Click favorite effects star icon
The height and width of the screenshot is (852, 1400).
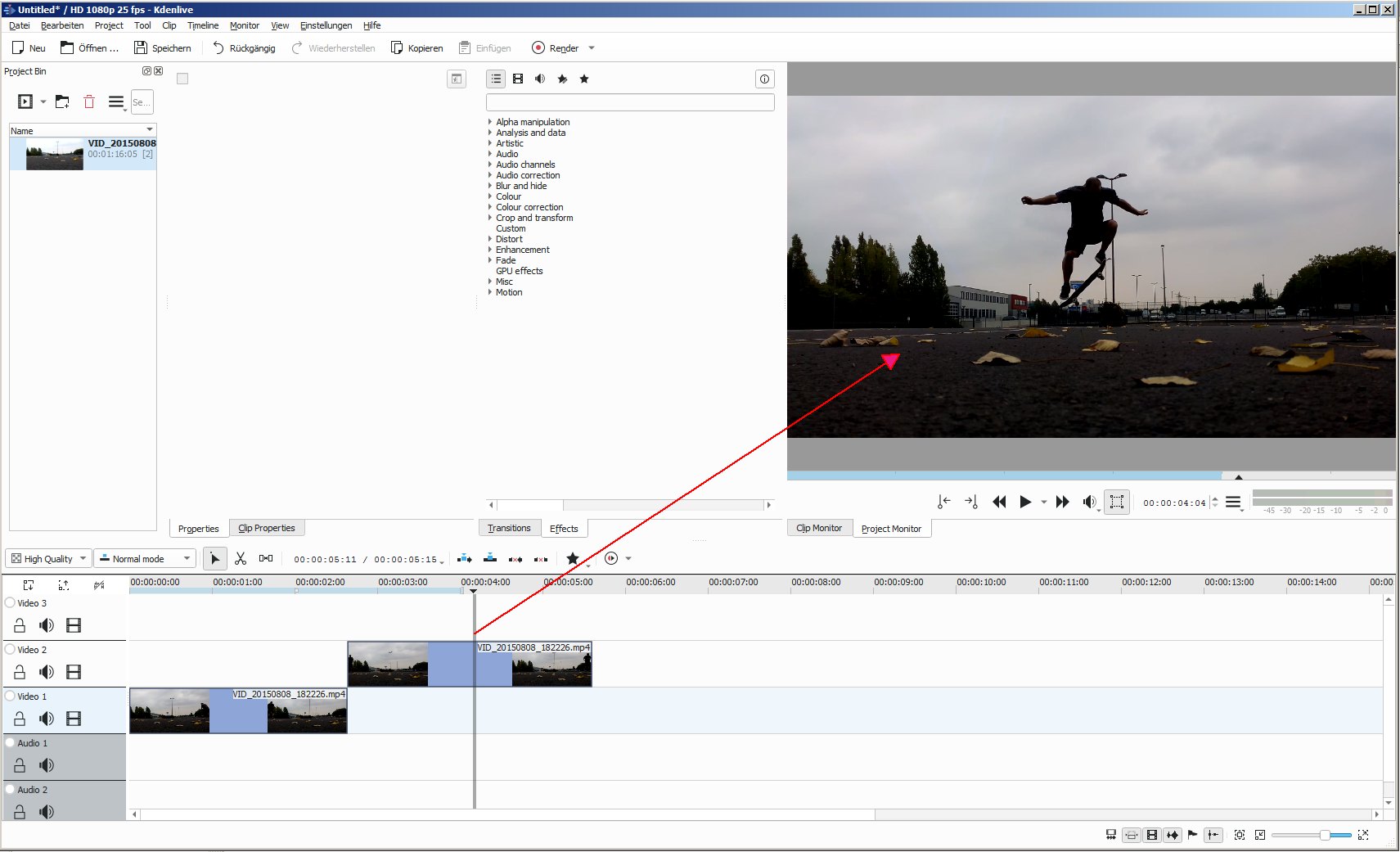coord(584,79)
